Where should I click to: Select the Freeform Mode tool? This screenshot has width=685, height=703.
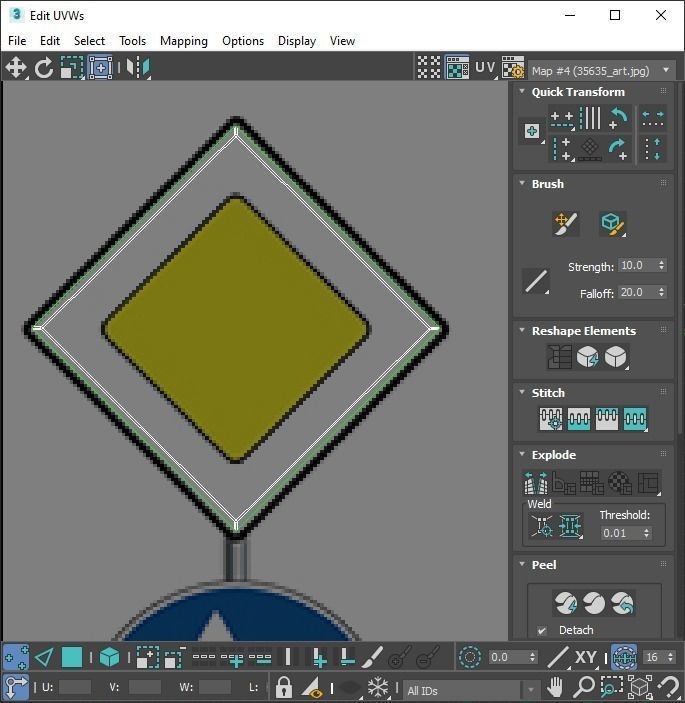coord(100,68)
